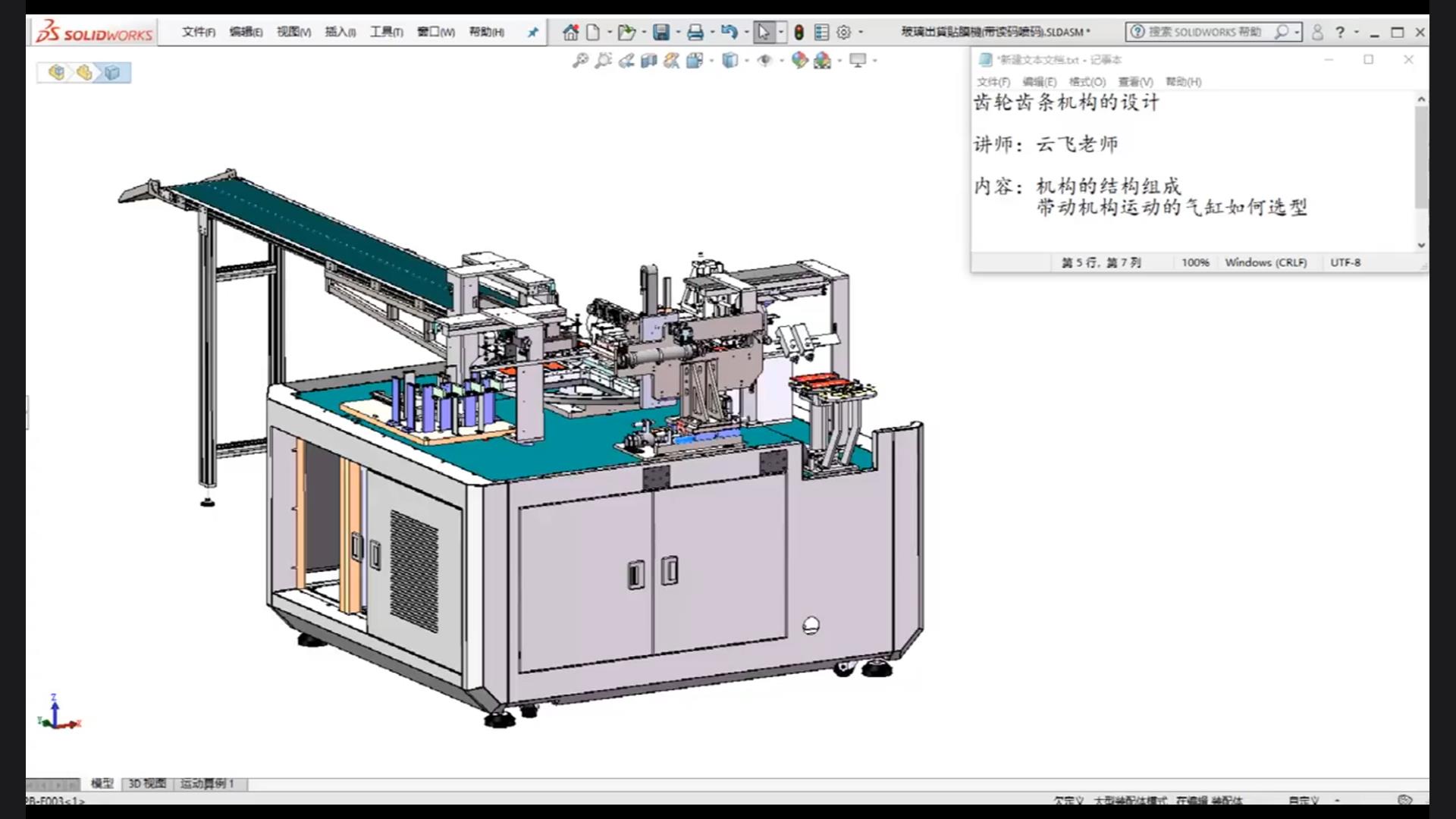Image resolution: width=1456 pixels, height=819 pixels.
Task: Open SolidWorks 视图(V) menu
Action: [293, 32]
